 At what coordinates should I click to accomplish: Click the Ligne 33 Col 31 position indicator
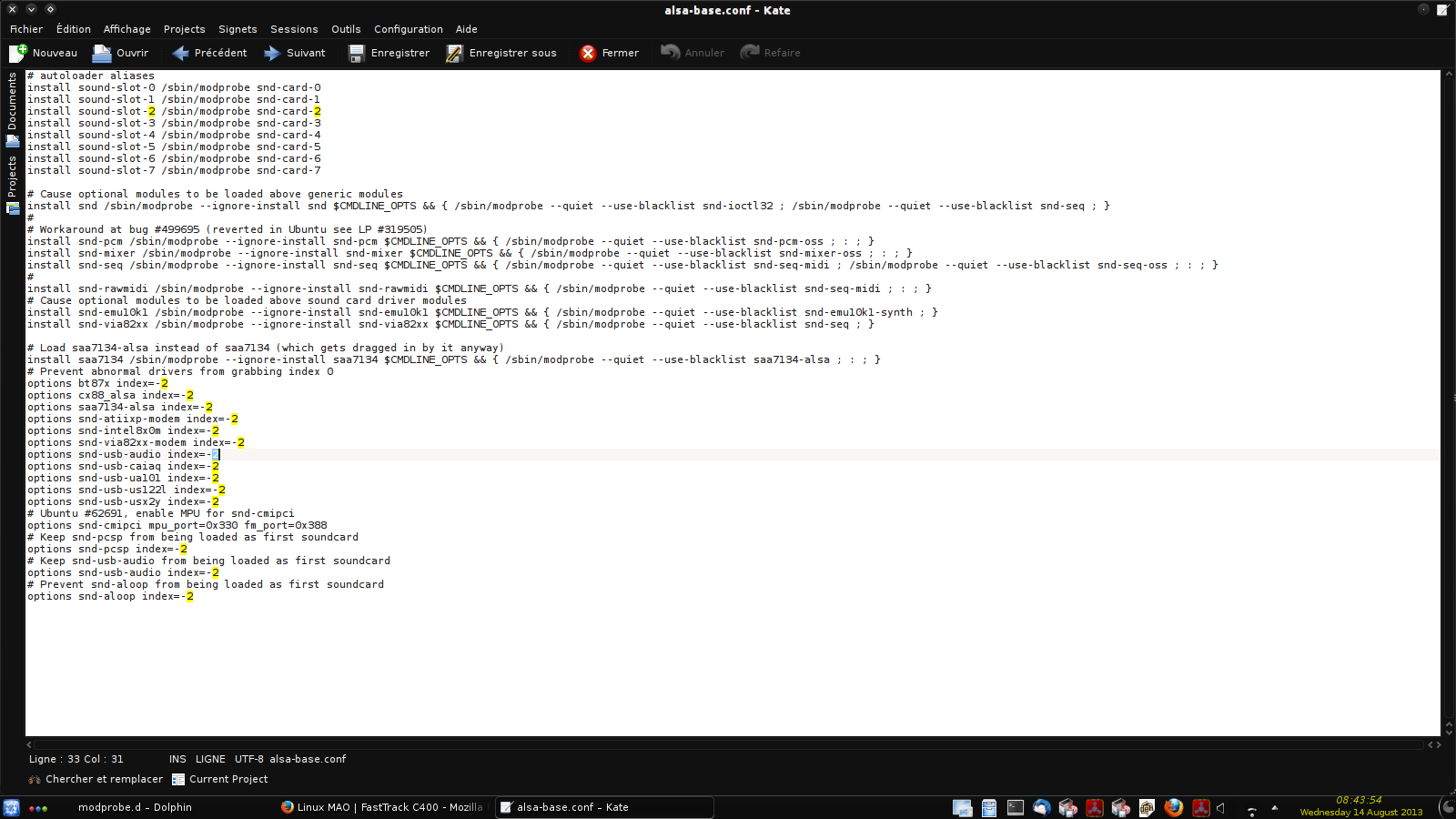click(76, 759)
